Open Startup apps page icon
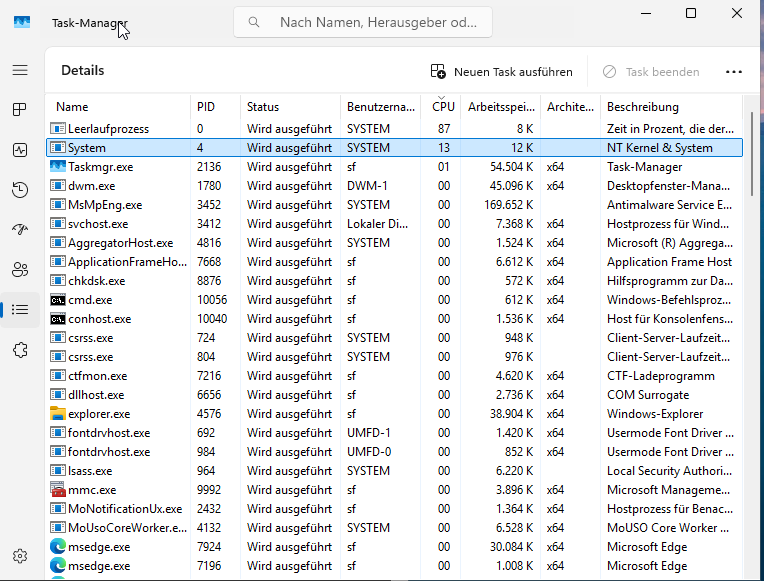The height and width of the screenshot is (581, 764). tap(20, 229)
